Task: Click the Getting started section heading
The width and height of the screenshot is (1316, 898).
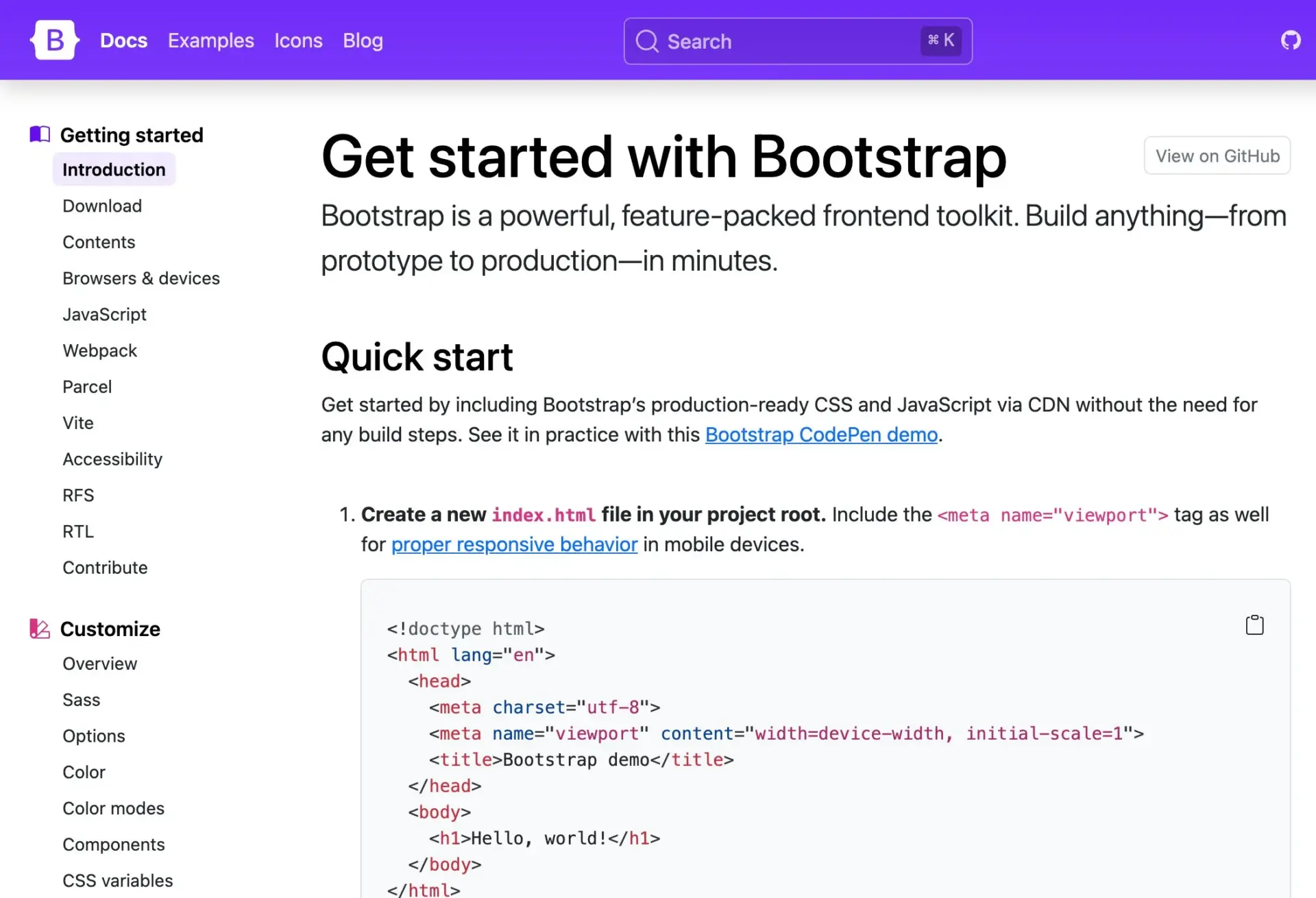Action: point(132,135)
